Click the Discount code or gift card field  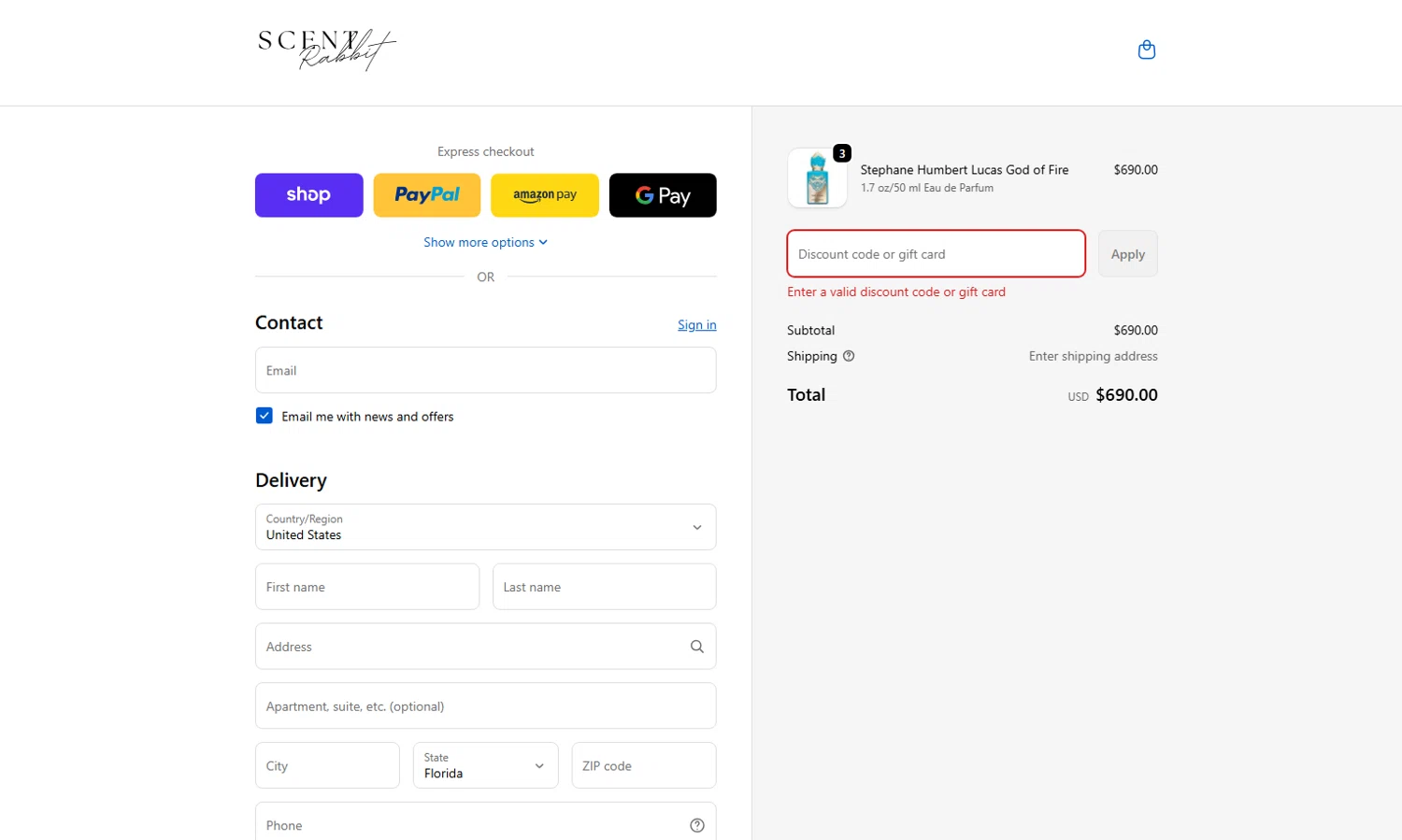[x=936, y=253]
